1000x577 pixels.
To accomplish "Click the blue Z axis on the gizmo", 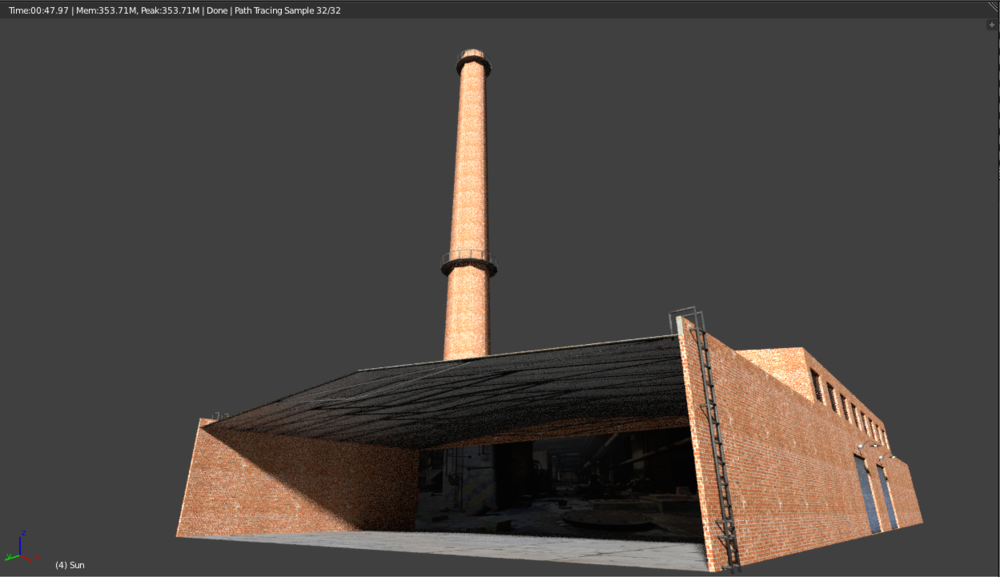I will 20,543.
